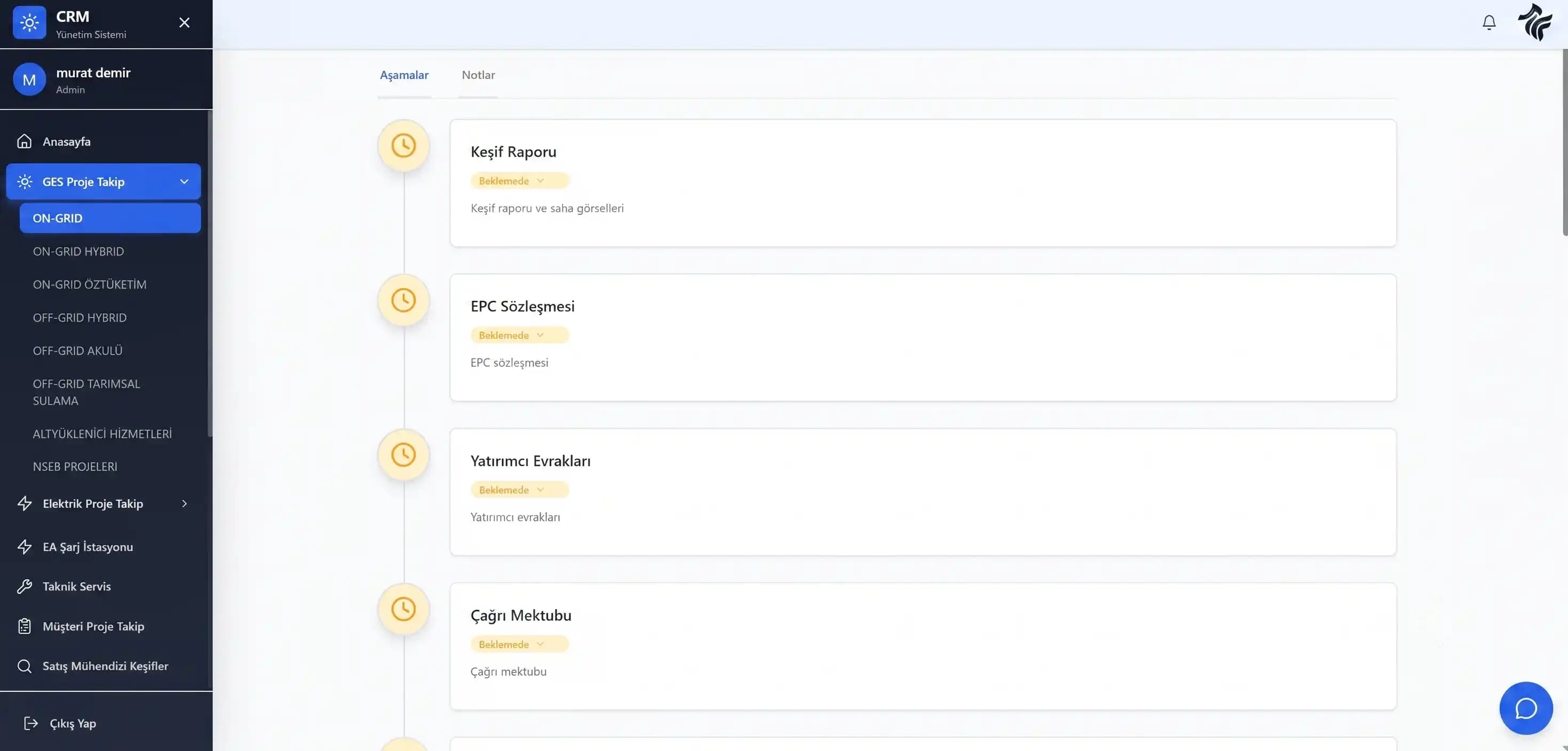This screenshot has height=751, width=1568.
Task: Switch to the Aşamalar tab
Action: (404, 75)
